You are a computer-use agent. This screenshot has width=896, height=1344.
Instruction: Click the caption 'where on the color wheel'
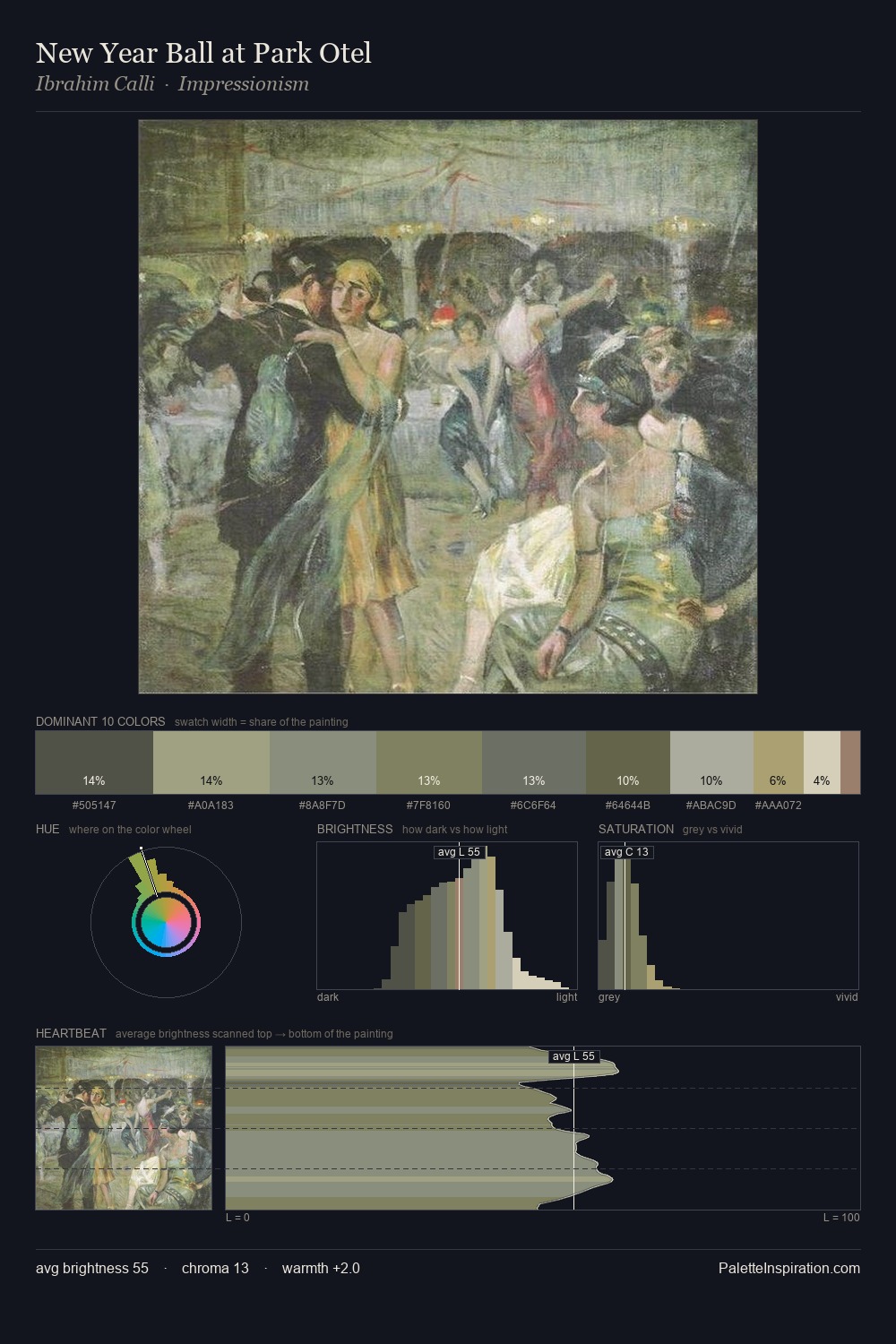[x=130, y=830]
